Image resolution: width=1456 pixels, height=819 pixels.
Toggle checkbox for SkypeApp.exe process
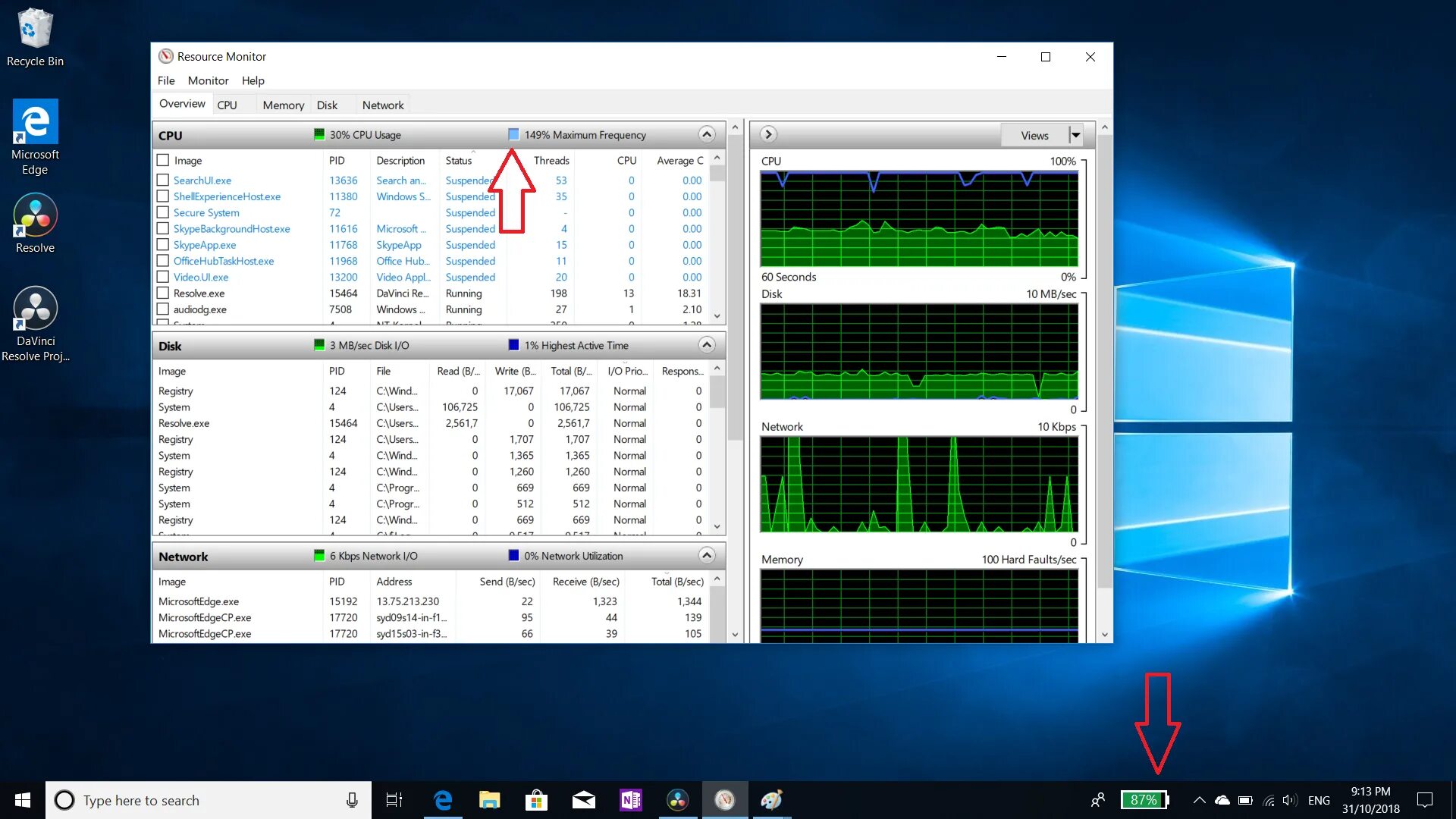click(x=162, y=244)
